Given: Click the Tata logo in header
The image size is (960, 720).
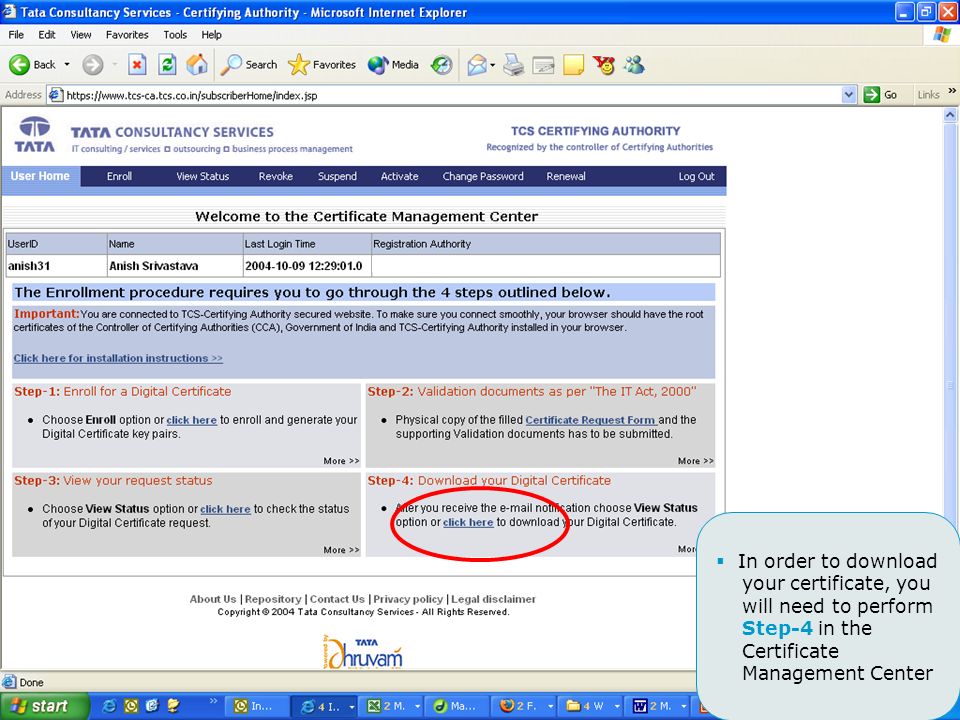Looking at the screenshot, I should [34, 134].
